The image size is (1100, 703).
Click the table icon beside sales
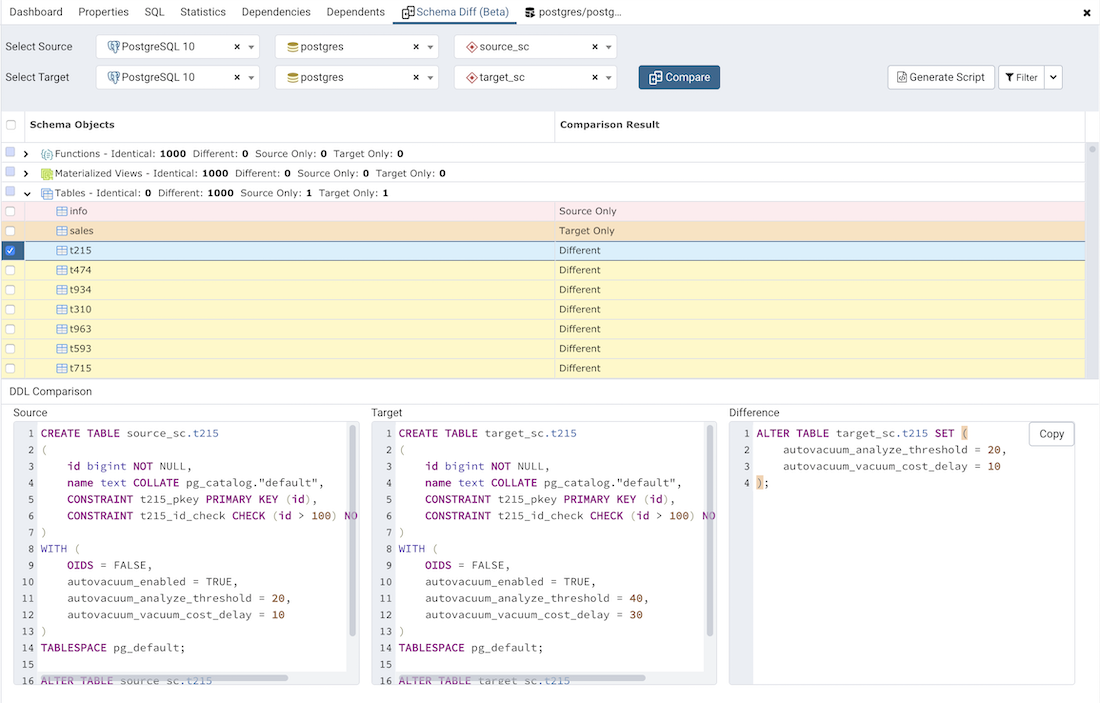[x=62, y=231]
